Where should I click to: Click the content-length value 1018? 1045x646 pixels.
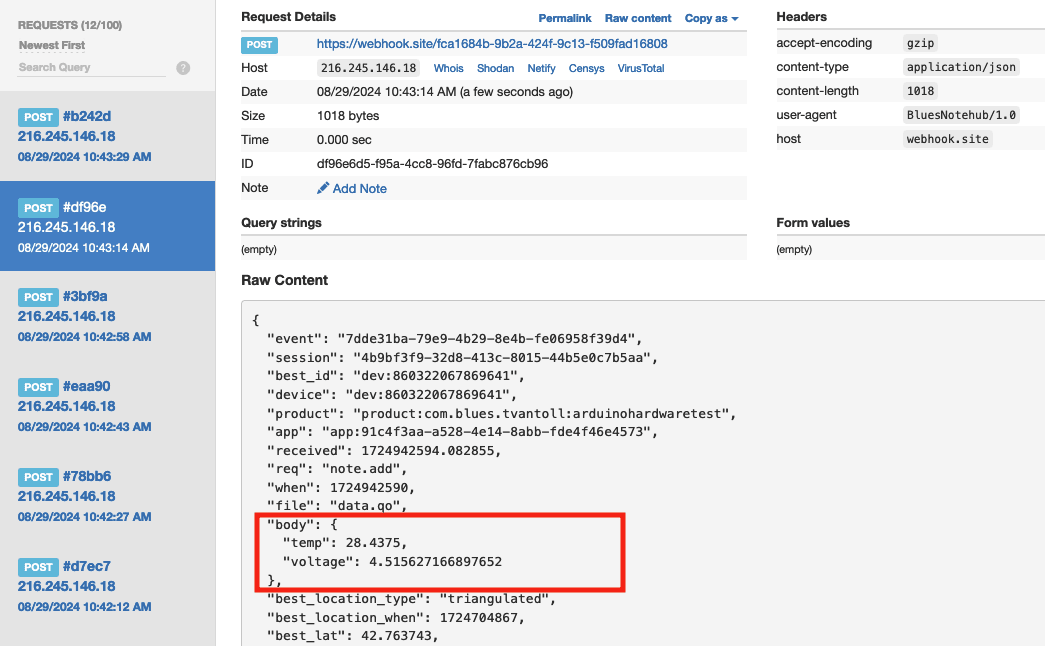click(920, 91)
